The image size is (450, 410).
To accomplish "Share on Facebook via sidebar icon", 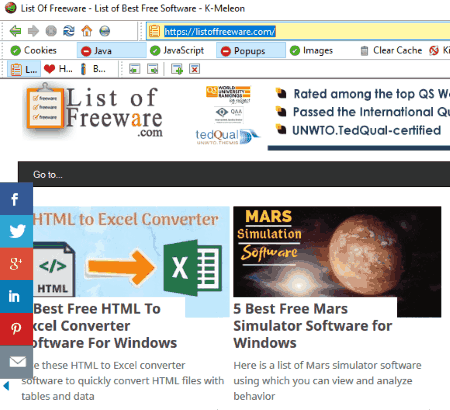I will 16,199.
